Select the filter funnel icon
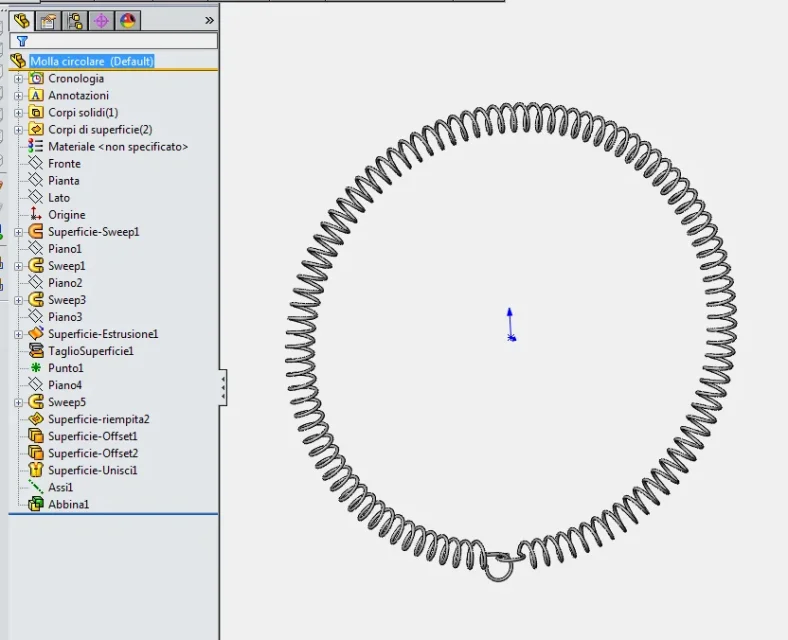This screenshot has width=788, height=640. [x=22, y=41]
